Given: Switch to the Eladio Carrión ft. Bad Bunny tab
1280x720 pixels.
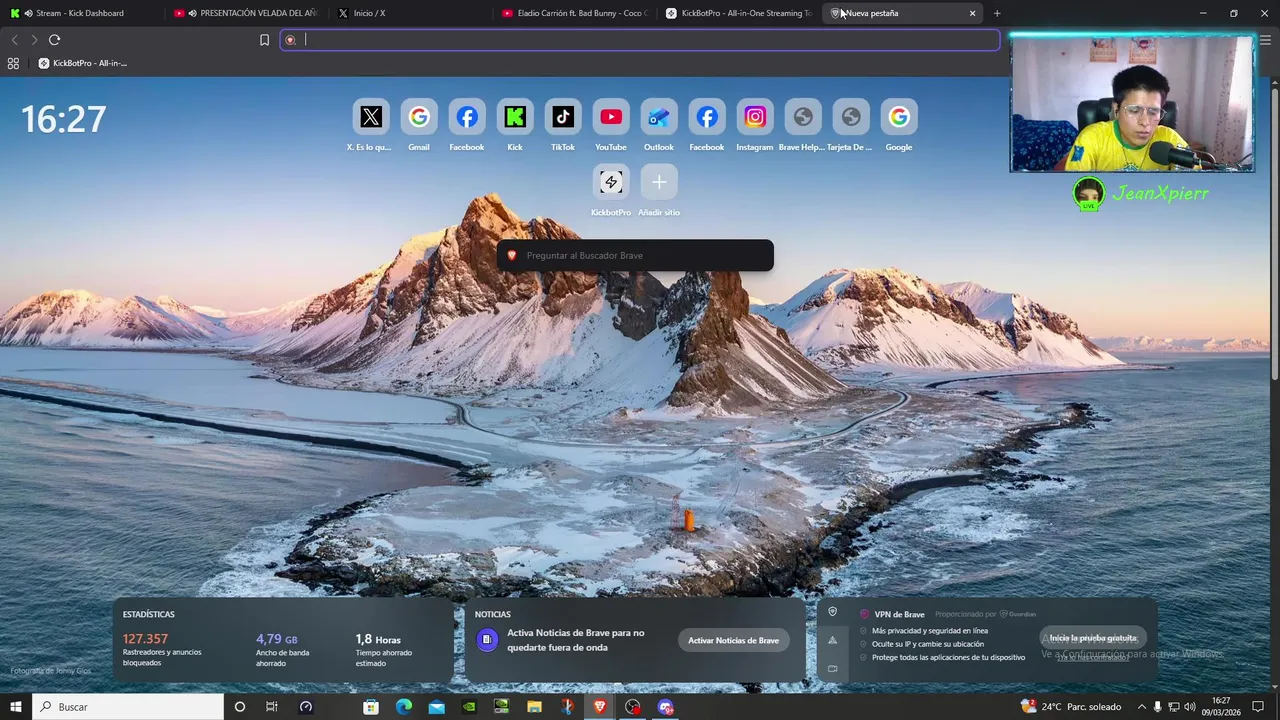Looking at the screenshot, I should point(573,13).
